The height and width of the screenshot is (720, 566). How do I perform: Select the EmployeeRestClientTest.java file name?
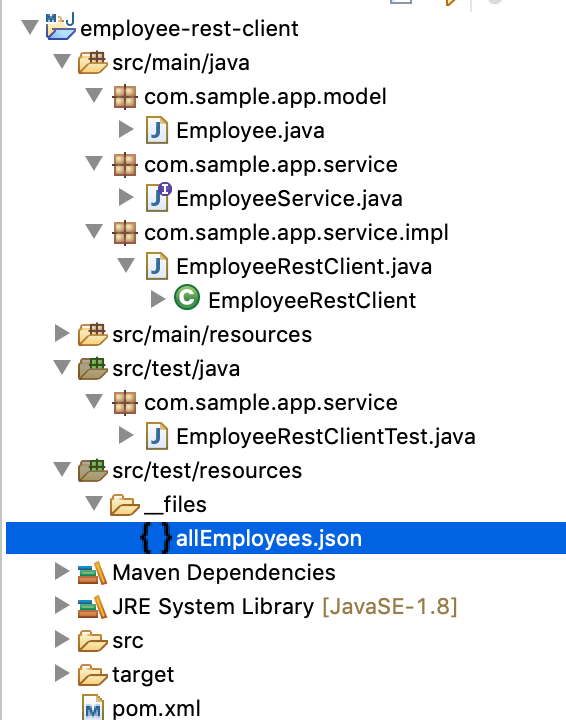(326, 437)
